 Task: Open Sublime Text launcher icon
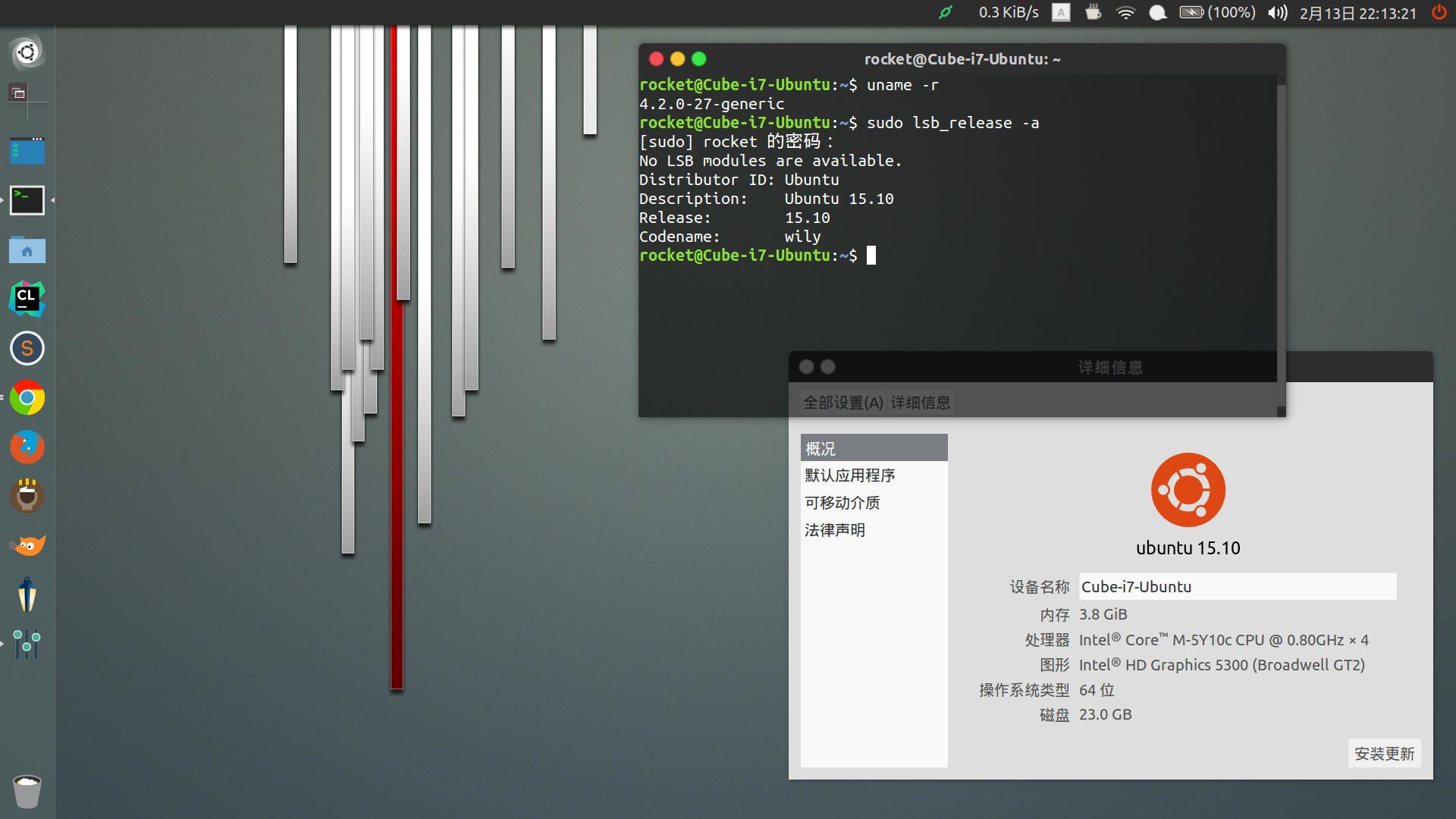pos(27,348)
